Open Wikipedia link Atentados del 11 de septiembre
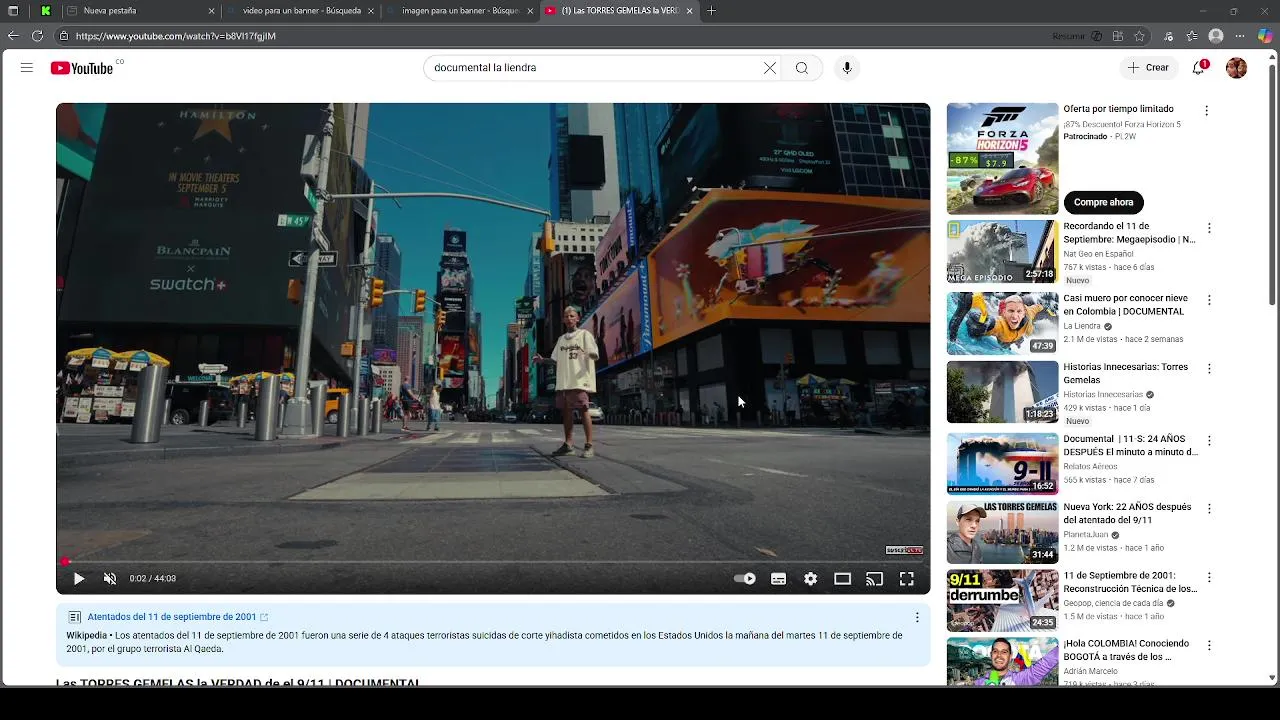The width and height of the screenshot is (1280, 720). (172, 617)
